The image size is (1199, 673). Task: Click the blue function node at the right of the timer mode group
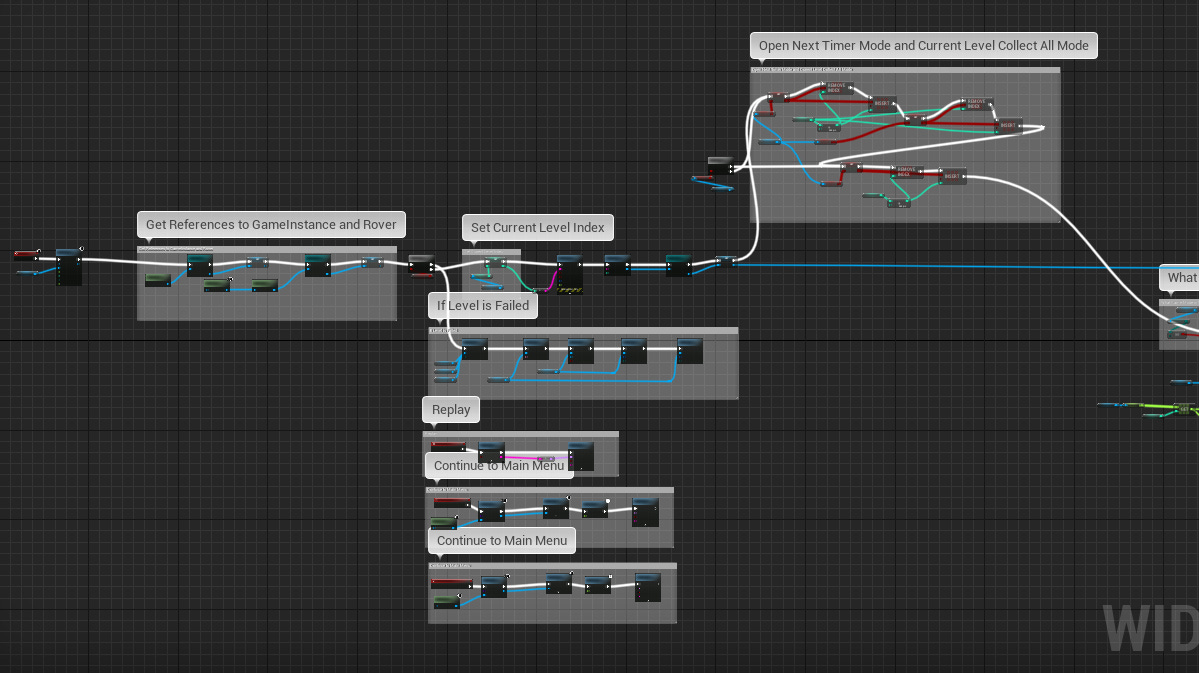[x=1008, y=125]
